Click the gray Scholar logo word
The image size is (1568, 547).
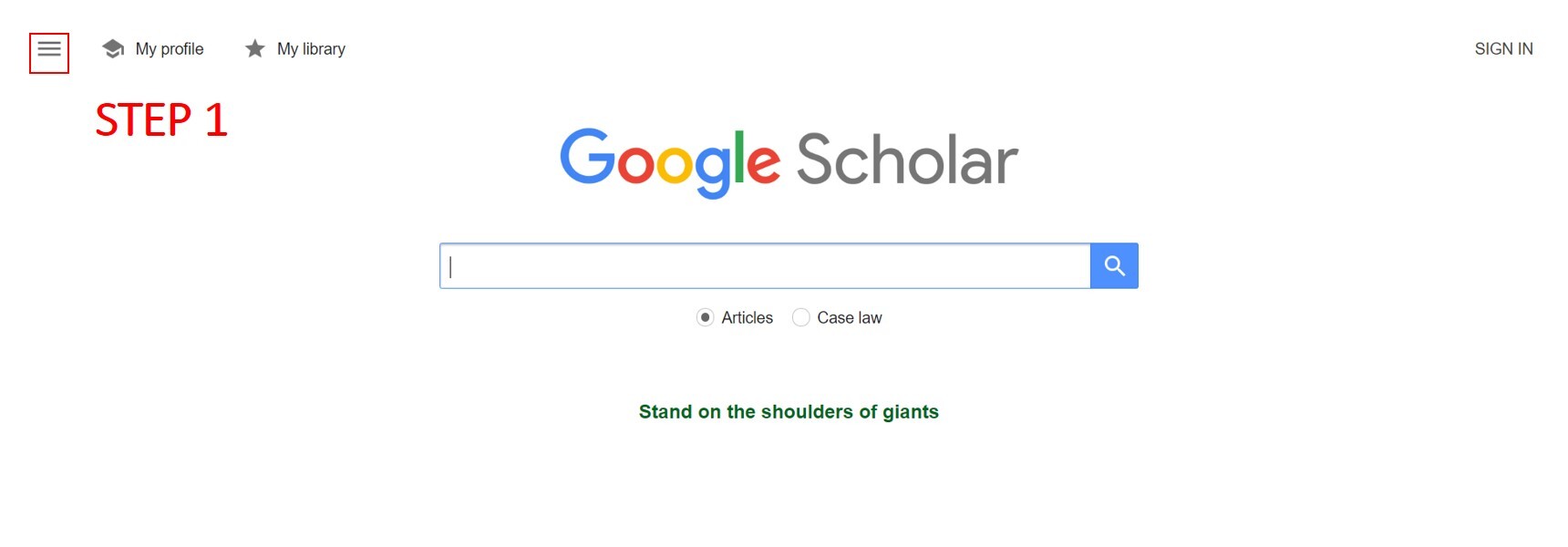(x=906, y=160)
